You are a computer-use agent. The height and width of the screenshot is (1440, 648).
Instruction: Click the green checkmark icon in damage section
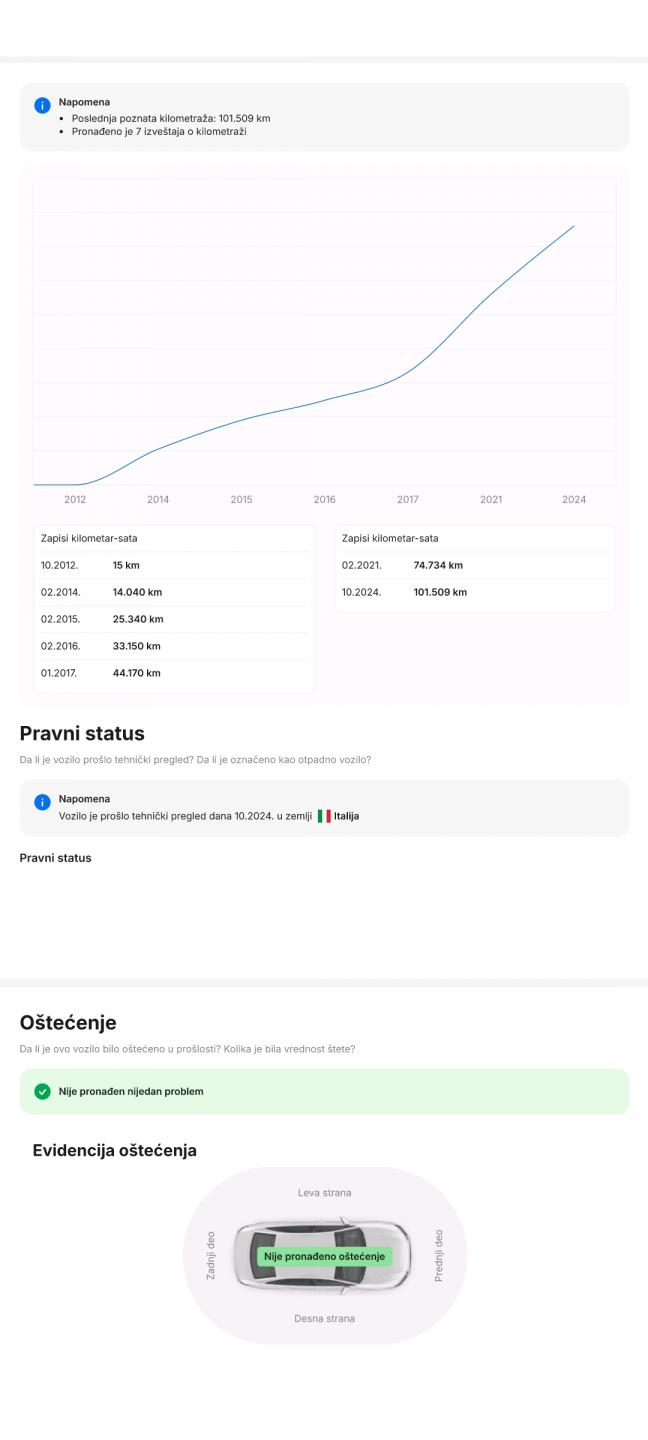pos(42,1091)
